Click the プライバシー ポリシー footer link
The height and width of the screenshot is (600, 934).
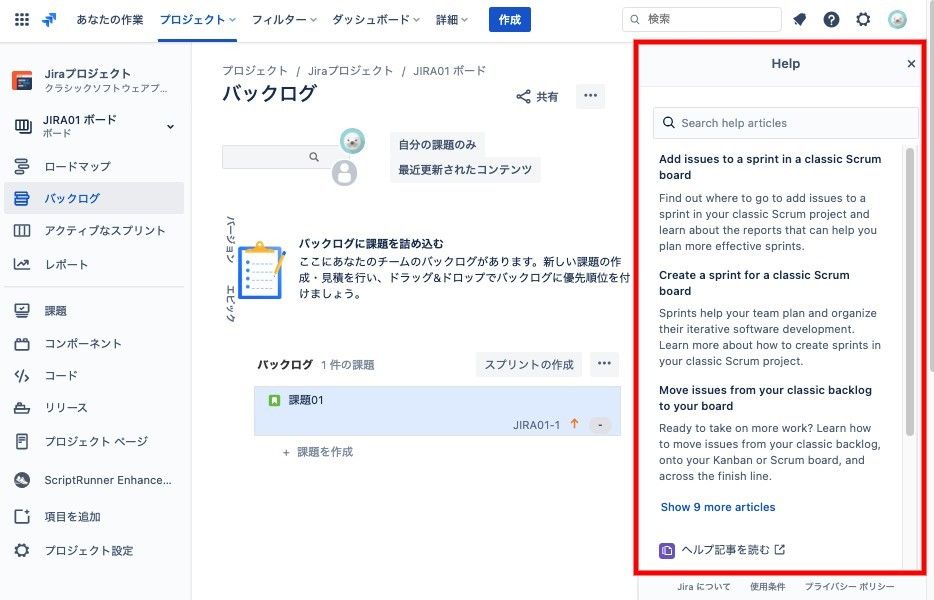(849, 587)
